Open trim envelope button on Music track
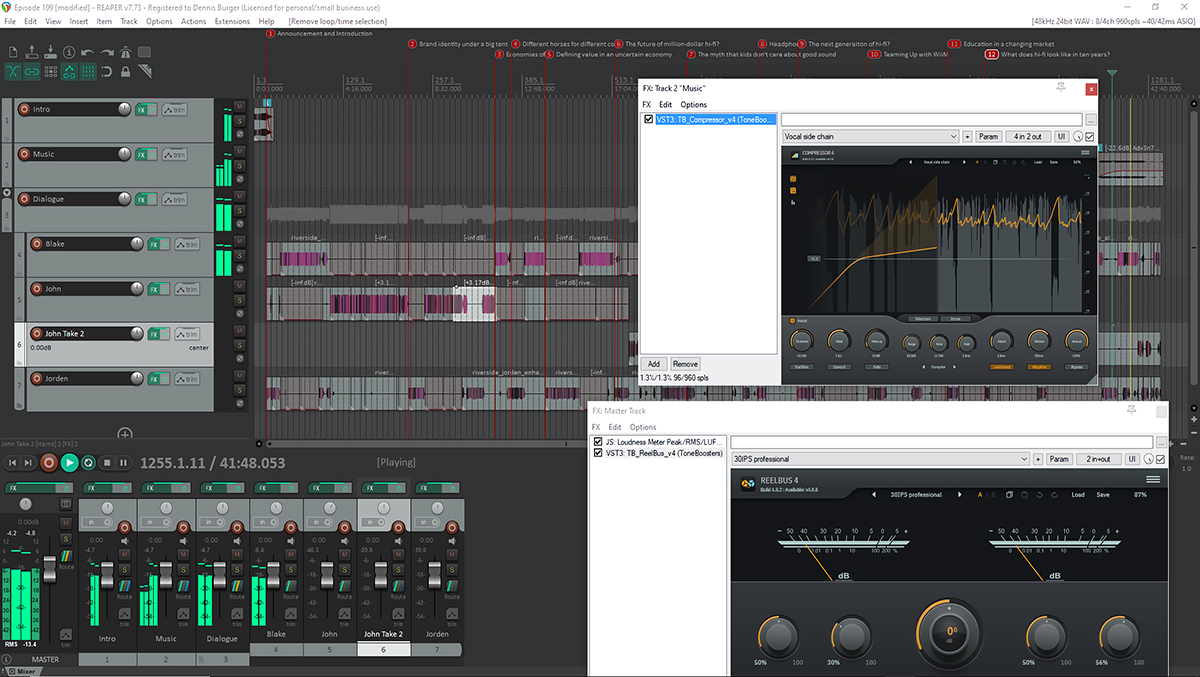This screenshot has width=1200, height=677. [174, 154]
